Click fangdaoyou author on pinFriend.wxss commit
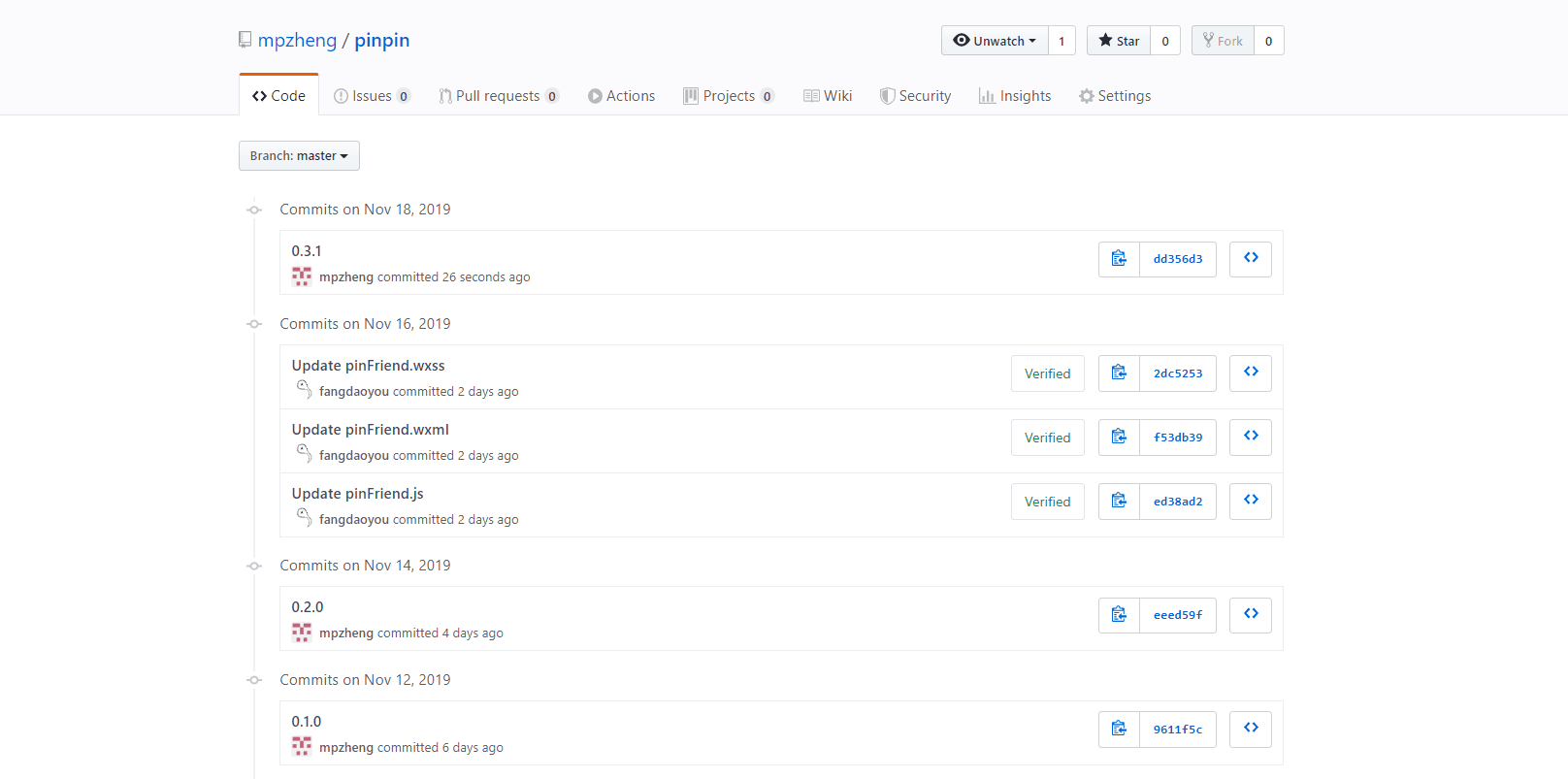 354,392
